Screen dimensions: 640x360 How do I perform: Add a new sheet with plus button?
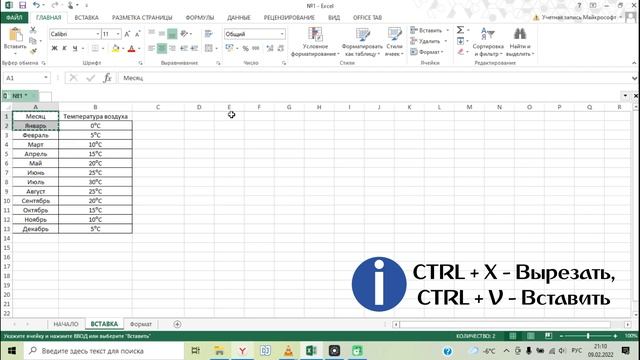[x=177, y=324]
